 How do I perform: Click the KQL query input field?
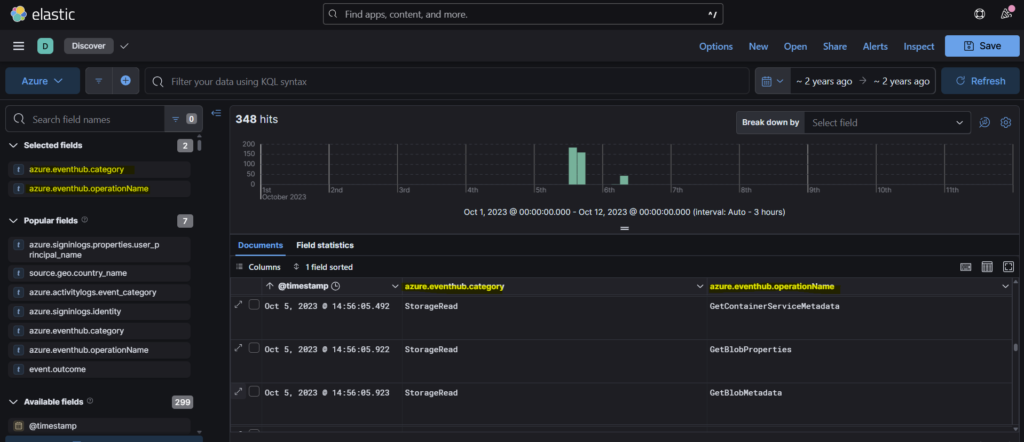click(x=450, y=81)
